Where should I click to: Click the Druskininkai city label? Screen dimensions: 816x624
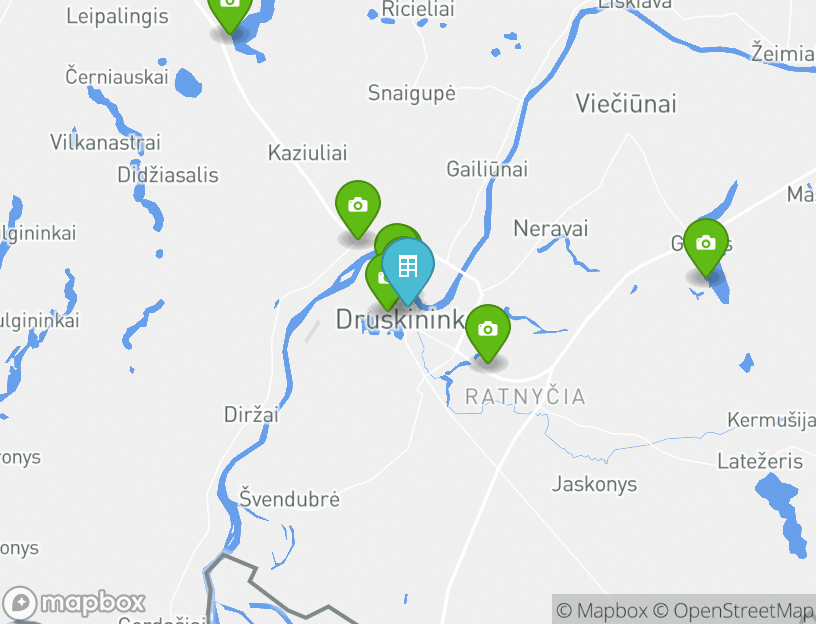(x=400, y=320)
